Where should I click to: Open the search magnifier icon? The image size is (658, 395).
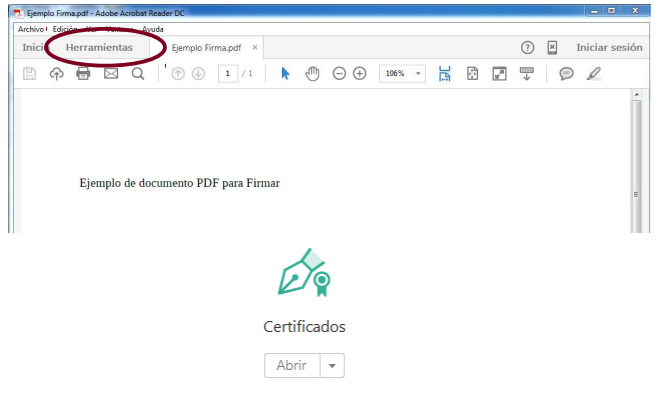coord(138,74)
